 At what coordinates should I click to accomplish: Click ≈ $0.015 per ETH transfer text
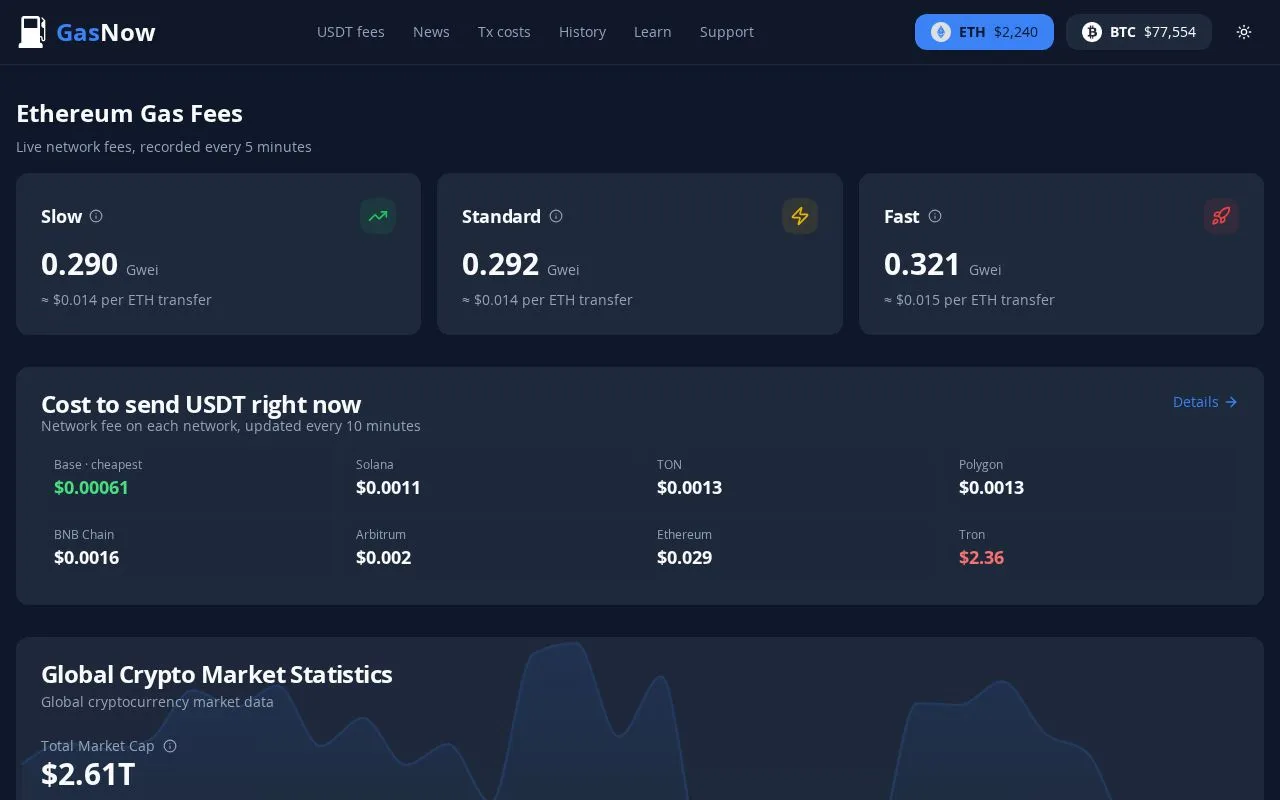coord(969,300)
